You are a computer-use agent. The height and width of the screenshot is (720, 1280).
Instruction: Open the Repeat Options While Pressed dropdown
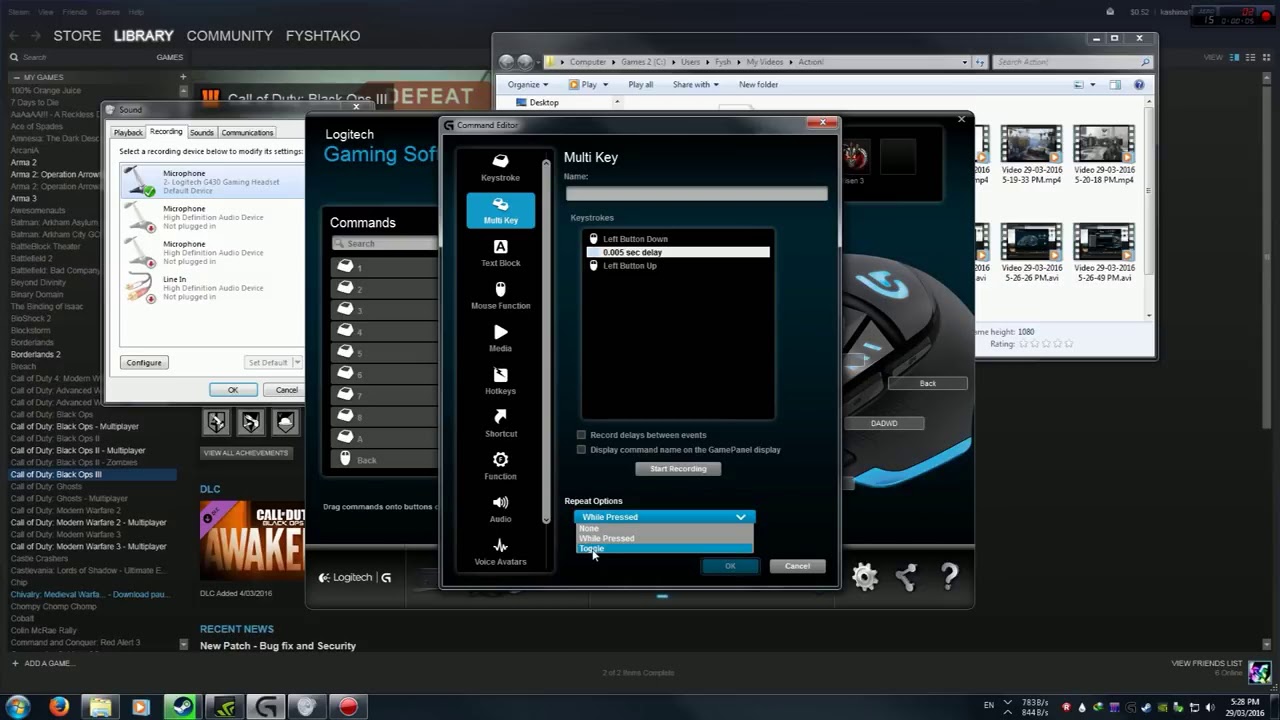(x=664, y=517)
